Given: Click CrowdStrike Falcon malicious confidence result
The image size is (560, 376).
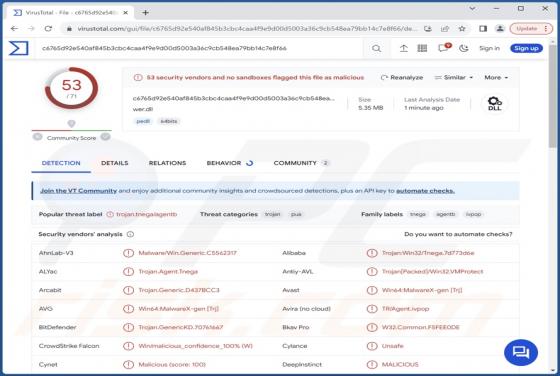Looking at the screenshot, I should (x=195, y=346).
